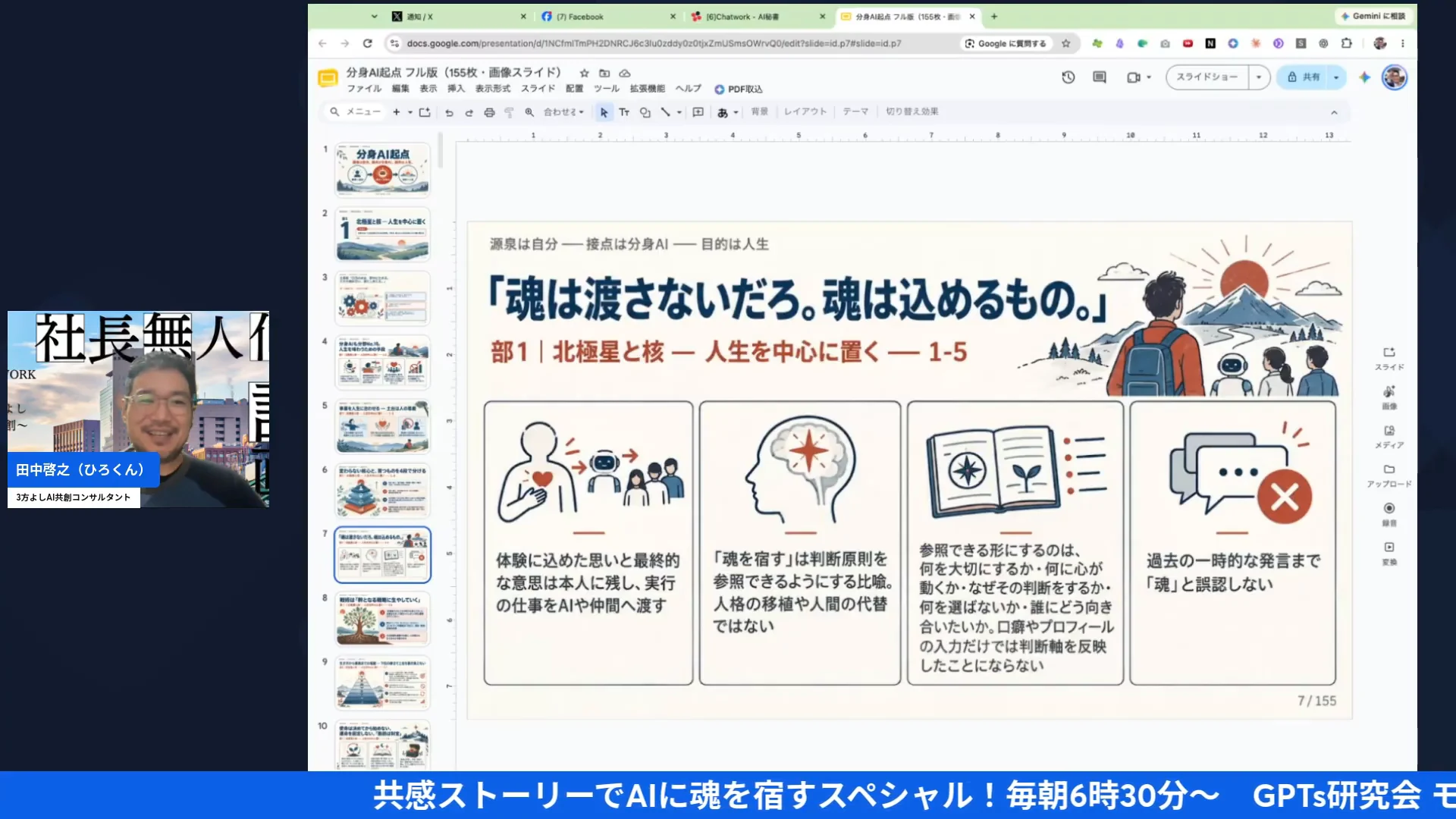This screenshot has height=819, width=1456.
Task: Collapse the toolbar with chevron
Action: [1334, 112]
